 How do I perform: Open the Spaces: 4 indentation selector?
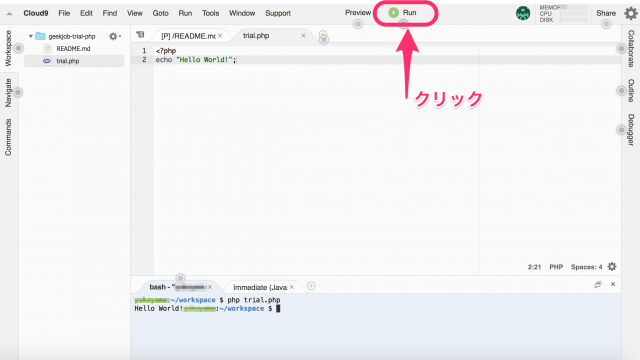click(586, 267)
